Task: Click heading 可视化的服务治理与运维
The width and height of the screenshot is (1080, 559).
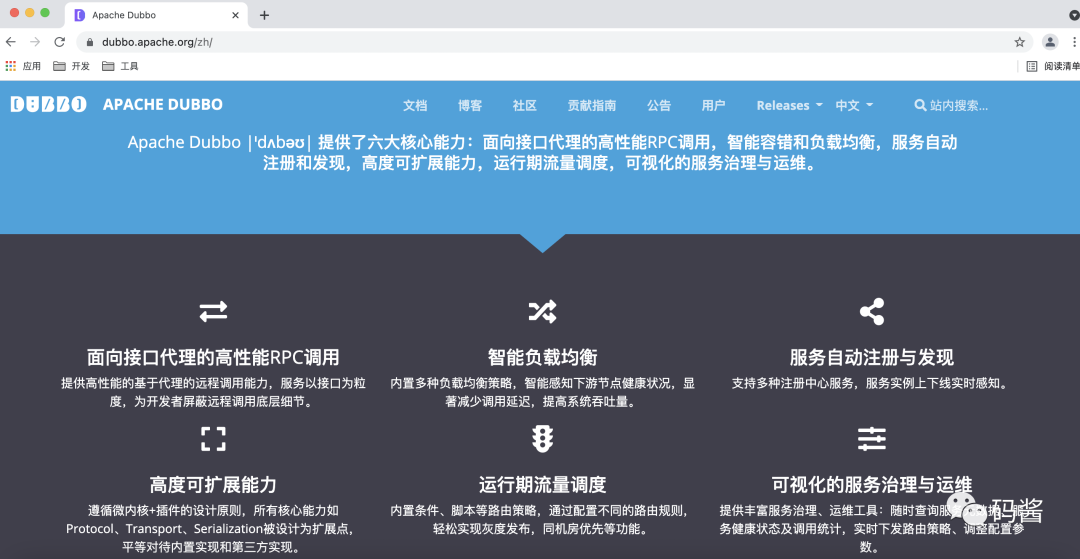Action: [x=872, y=485]
